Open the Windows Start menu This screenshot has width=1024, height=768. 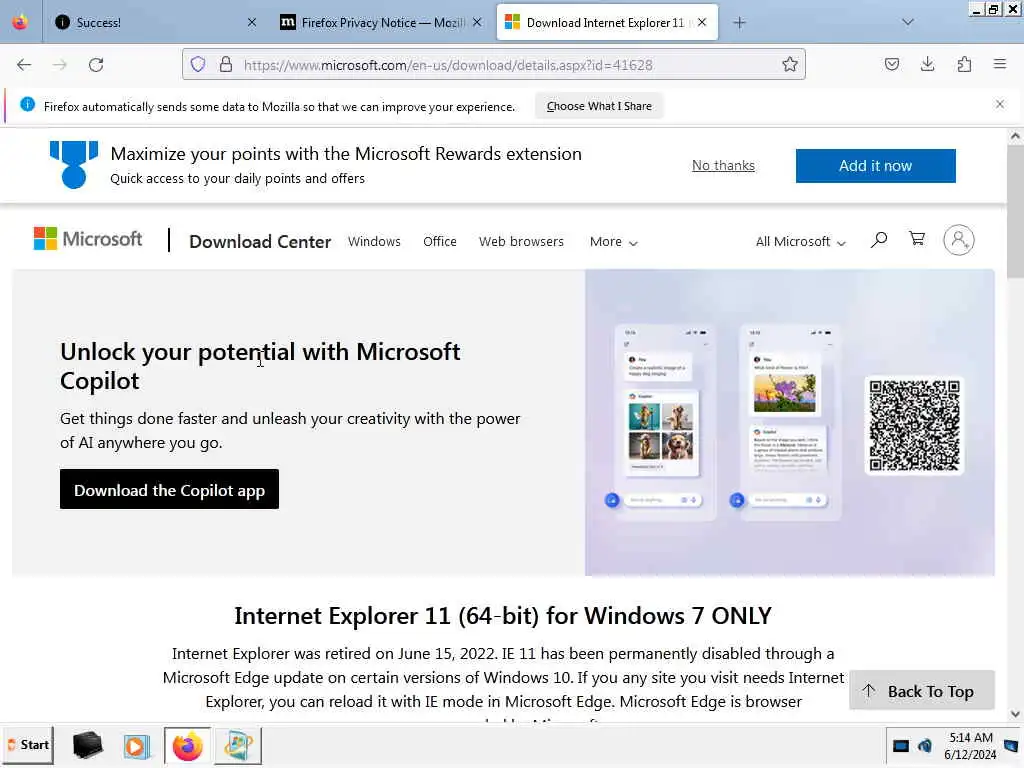[x=28, y=745]
